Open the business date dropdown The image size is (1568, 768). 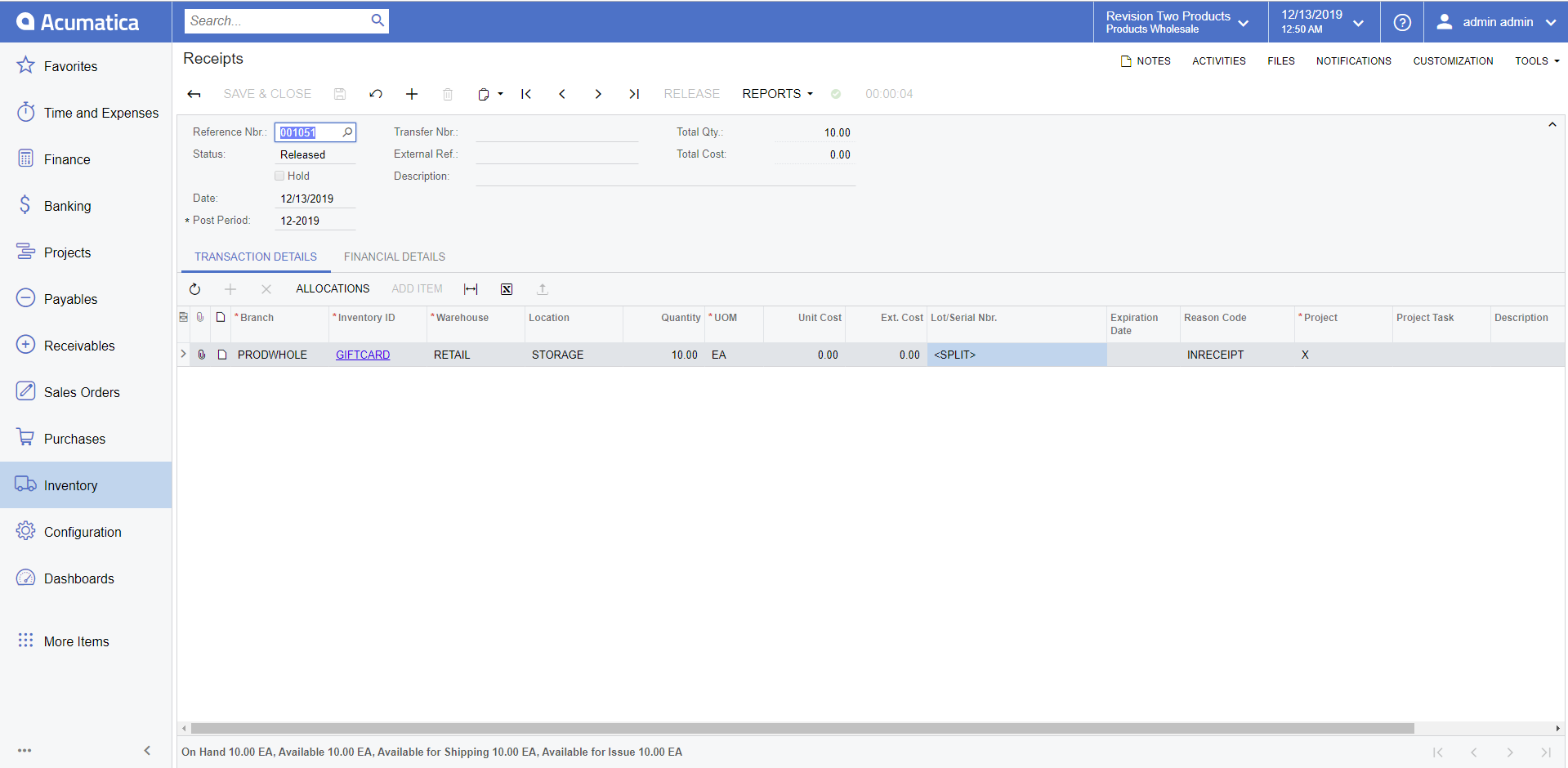[x=1324, y=22]
